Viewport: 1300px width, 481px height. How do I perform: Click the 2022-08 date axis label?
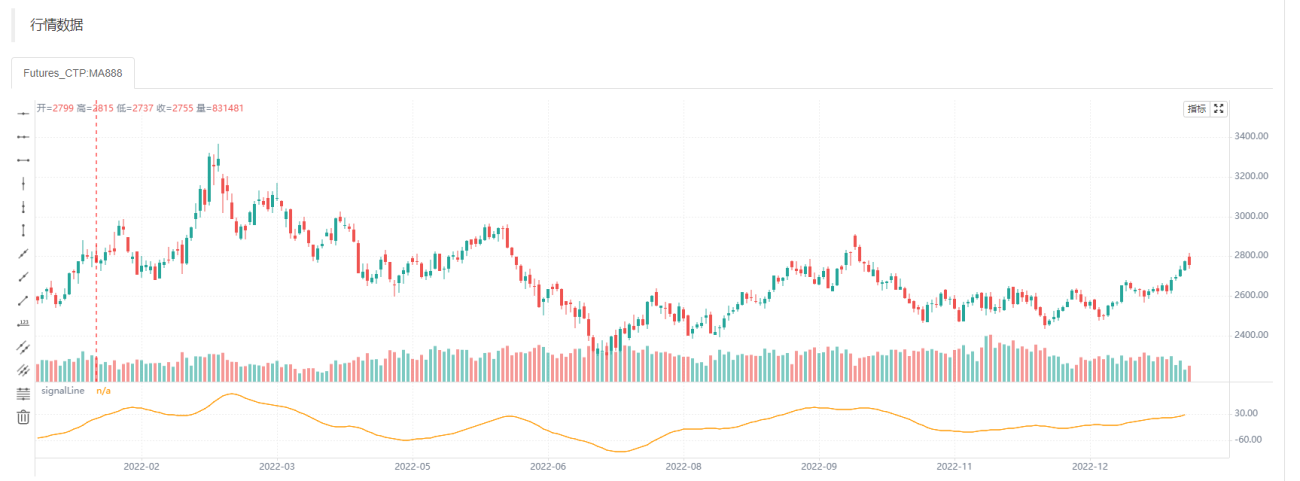point(683,466)
